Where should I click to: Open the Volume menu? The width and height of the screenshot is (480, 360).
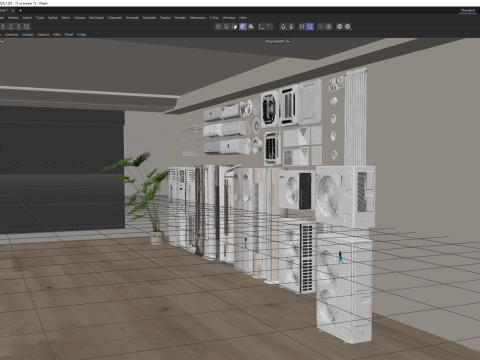pos(79,18)
